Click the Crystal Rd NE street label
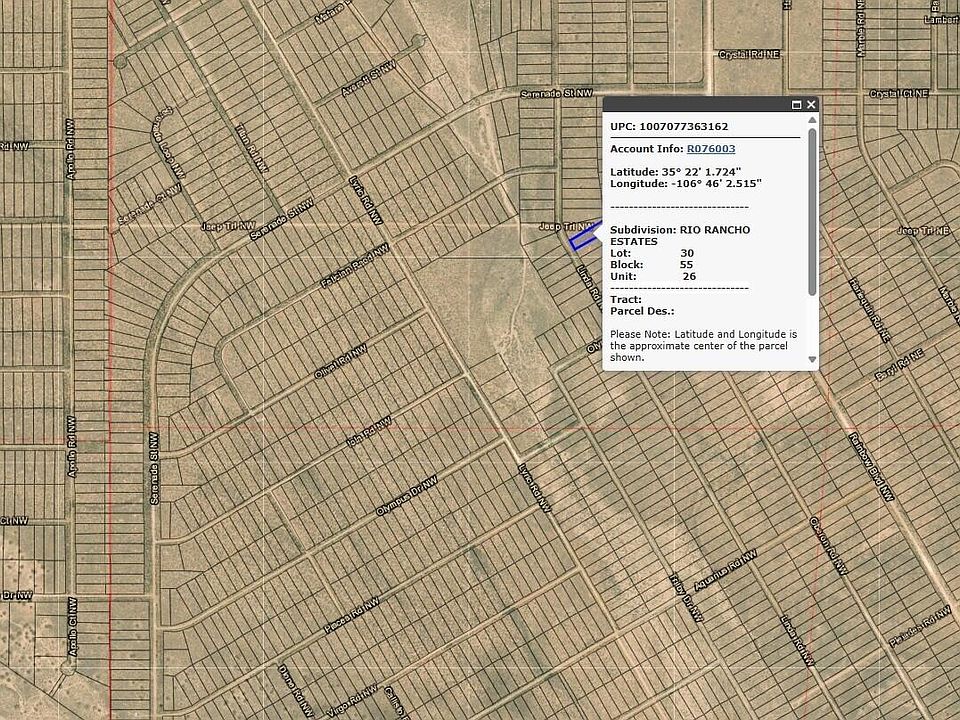Image resolution: width=960 pixels, height=720 pixels. point(749,54)
